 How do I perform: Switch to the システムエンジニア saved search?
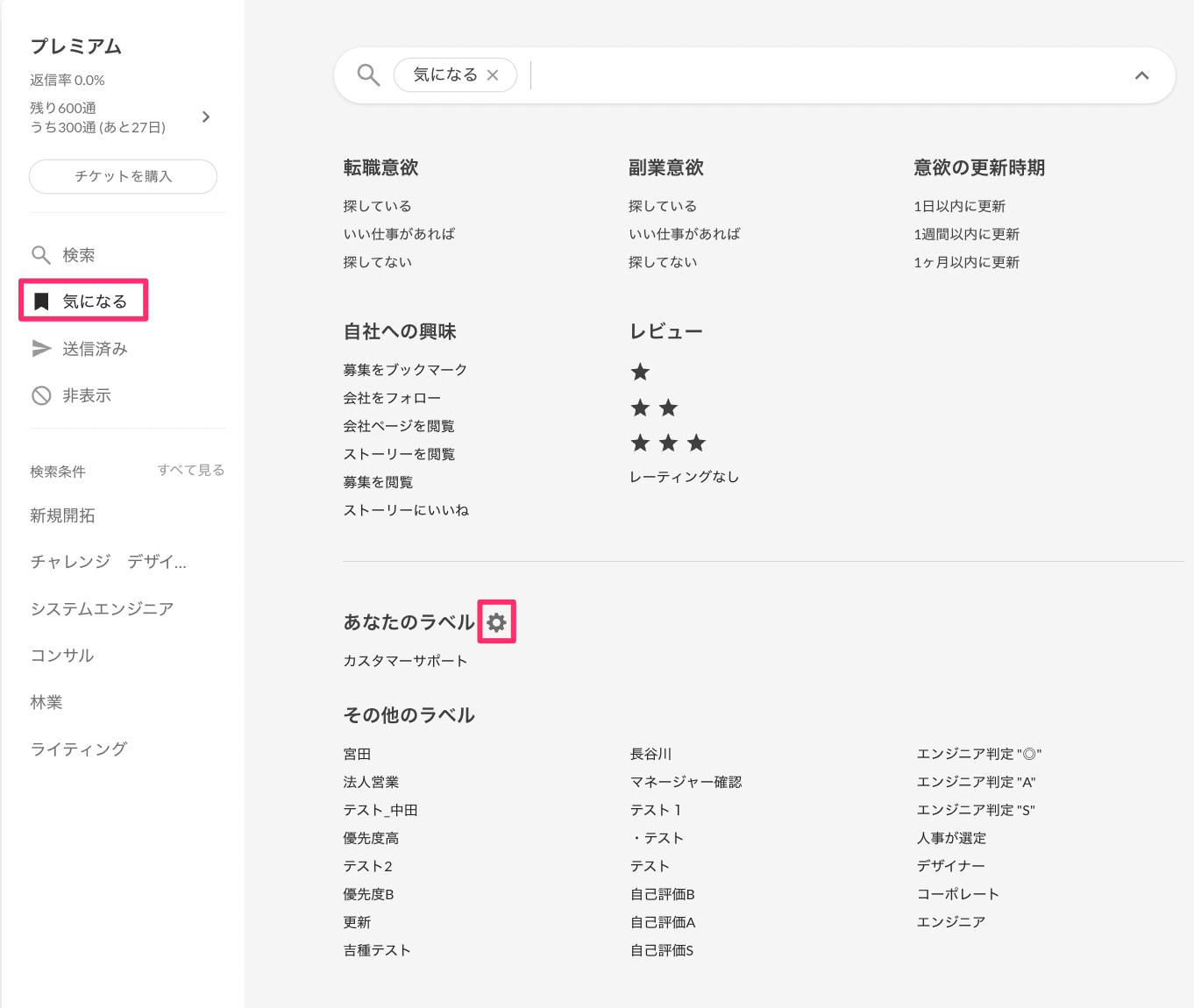[x=102, y=607]
